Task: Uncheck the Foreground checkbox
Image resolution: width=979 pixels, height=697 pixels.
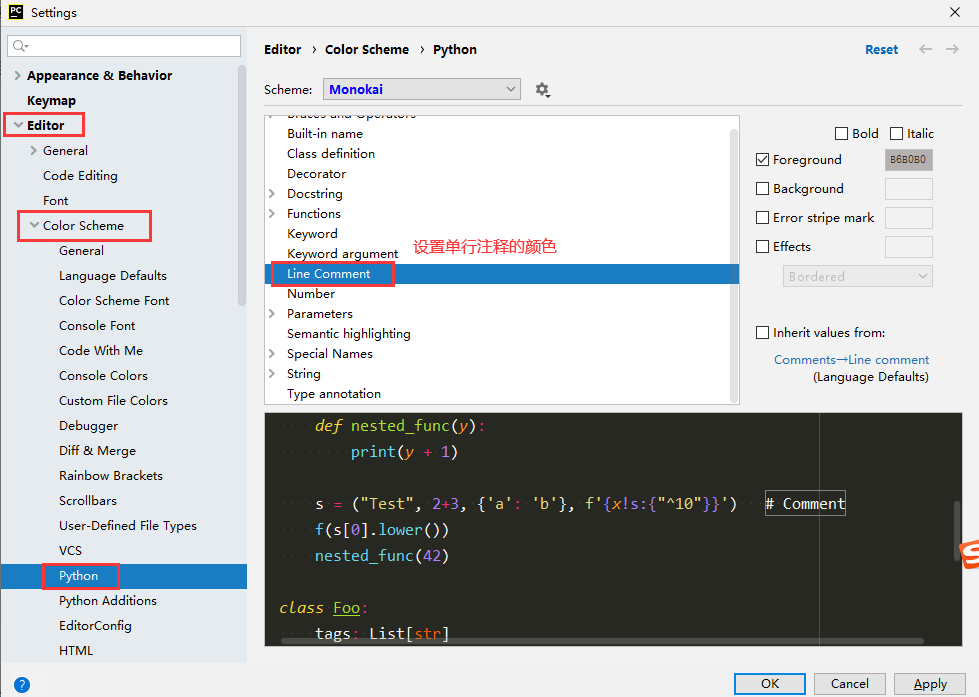Action: 762,160
